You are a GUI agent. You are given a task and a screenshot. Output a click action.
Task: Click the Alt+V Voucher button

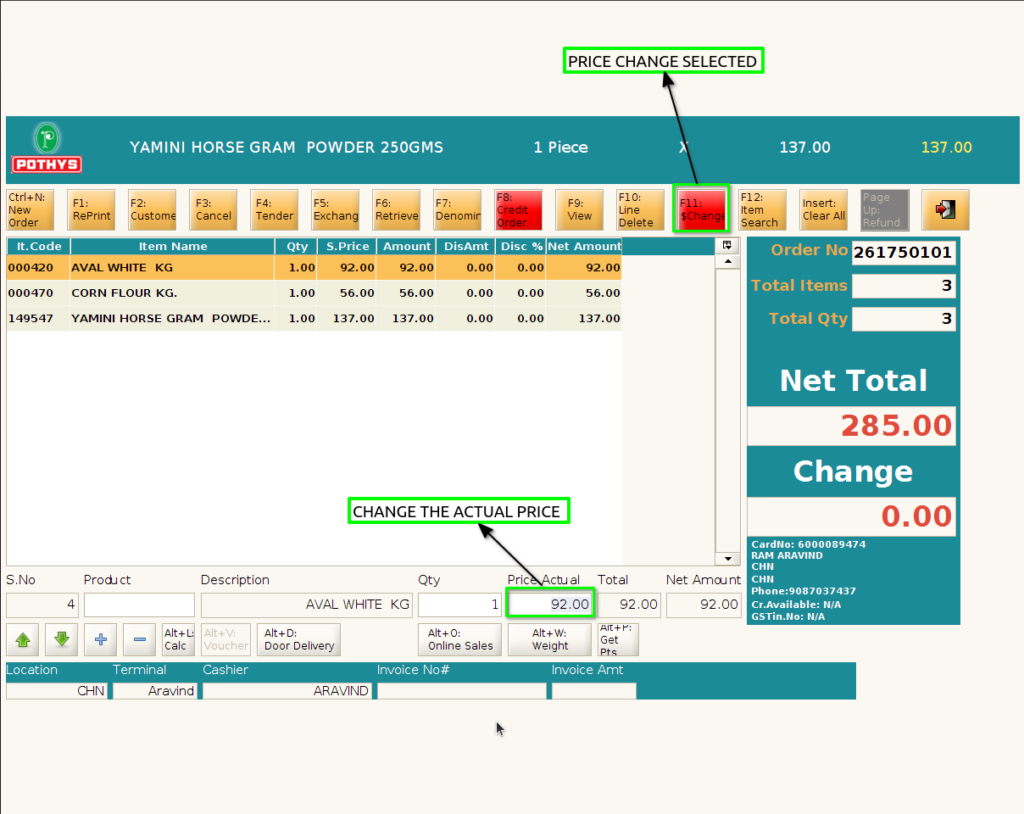(225, 640)
